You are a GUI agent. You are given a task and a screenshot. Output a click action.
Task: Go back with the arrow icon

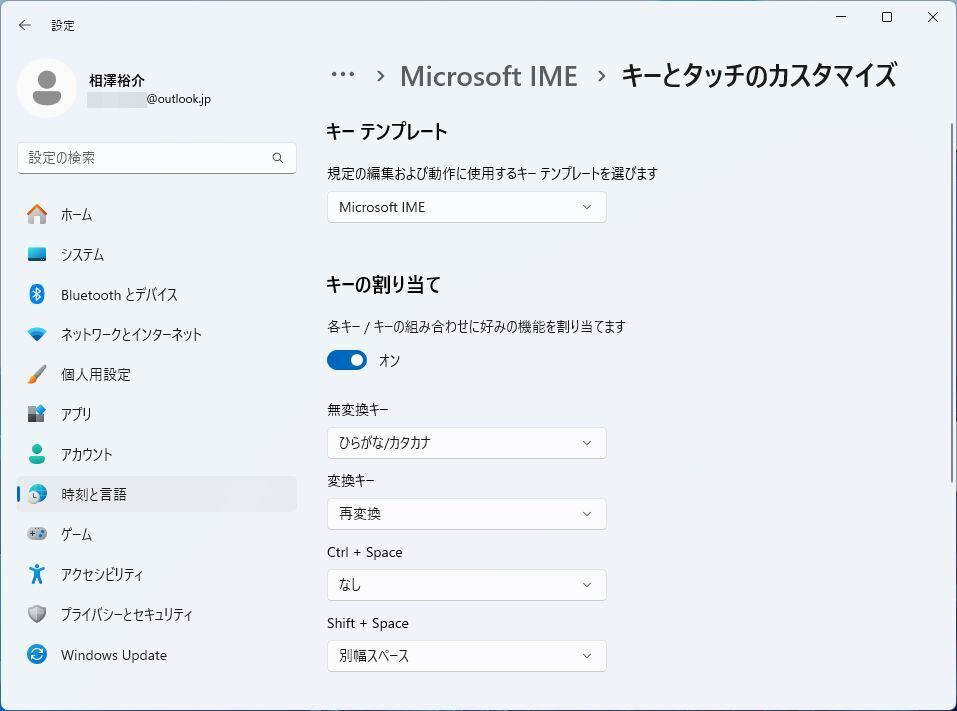tap(24, 25)
